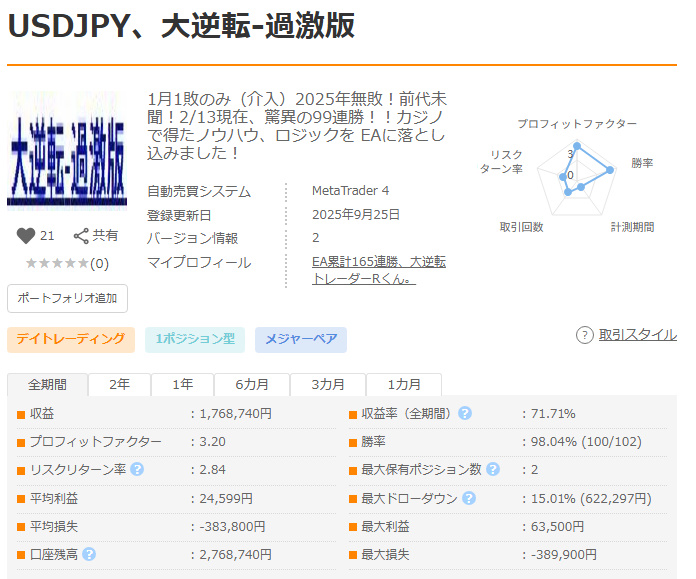Switch to the 1年 tab

[182, 384]
